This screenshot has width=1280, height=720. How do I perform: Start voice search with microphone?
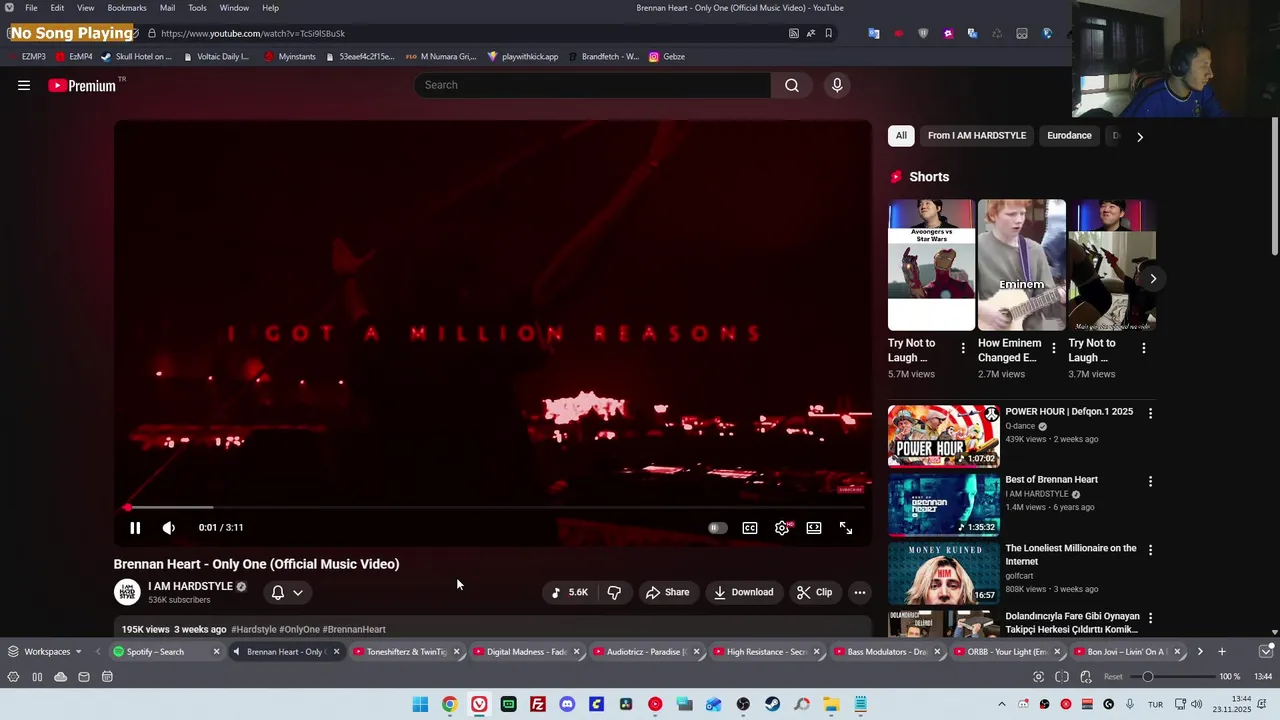(837, 85)
